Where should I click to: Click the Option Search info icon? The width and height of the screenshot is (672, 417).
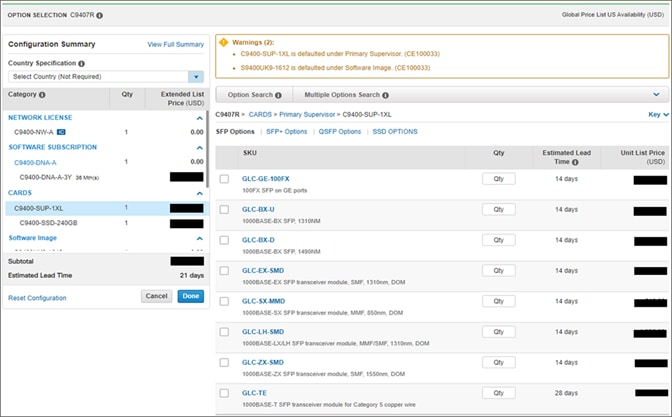click(278, 95)
